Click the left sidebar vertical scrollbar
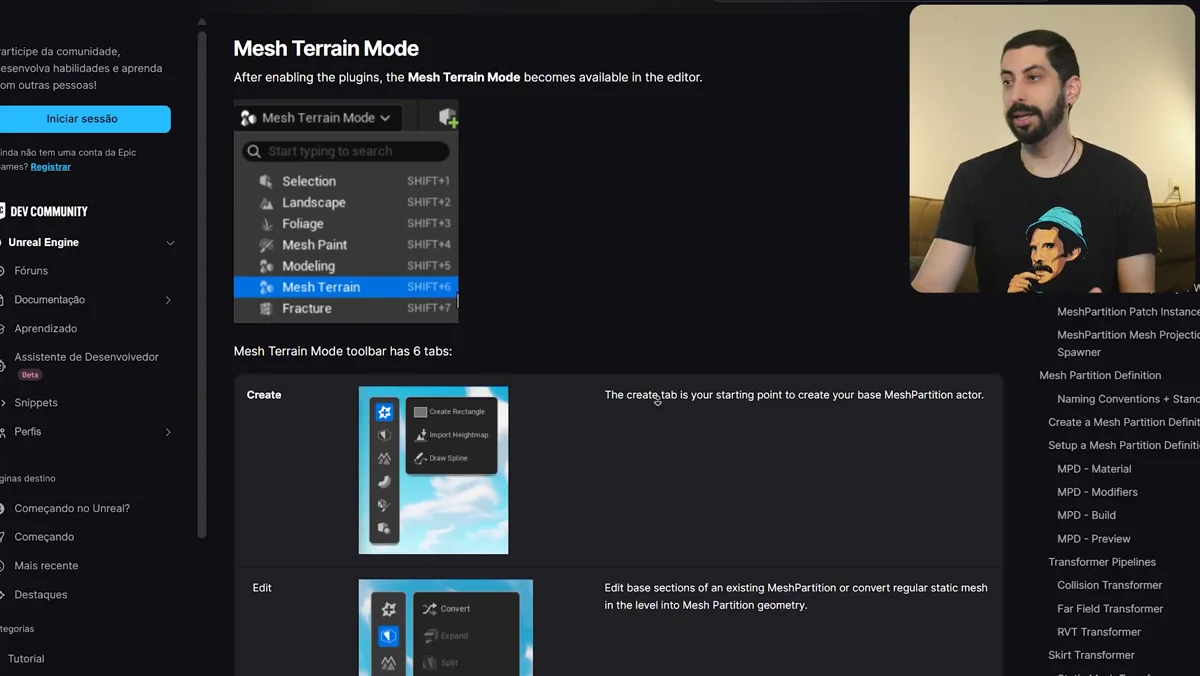This screenshot has width=1200, height=676. 202,280
